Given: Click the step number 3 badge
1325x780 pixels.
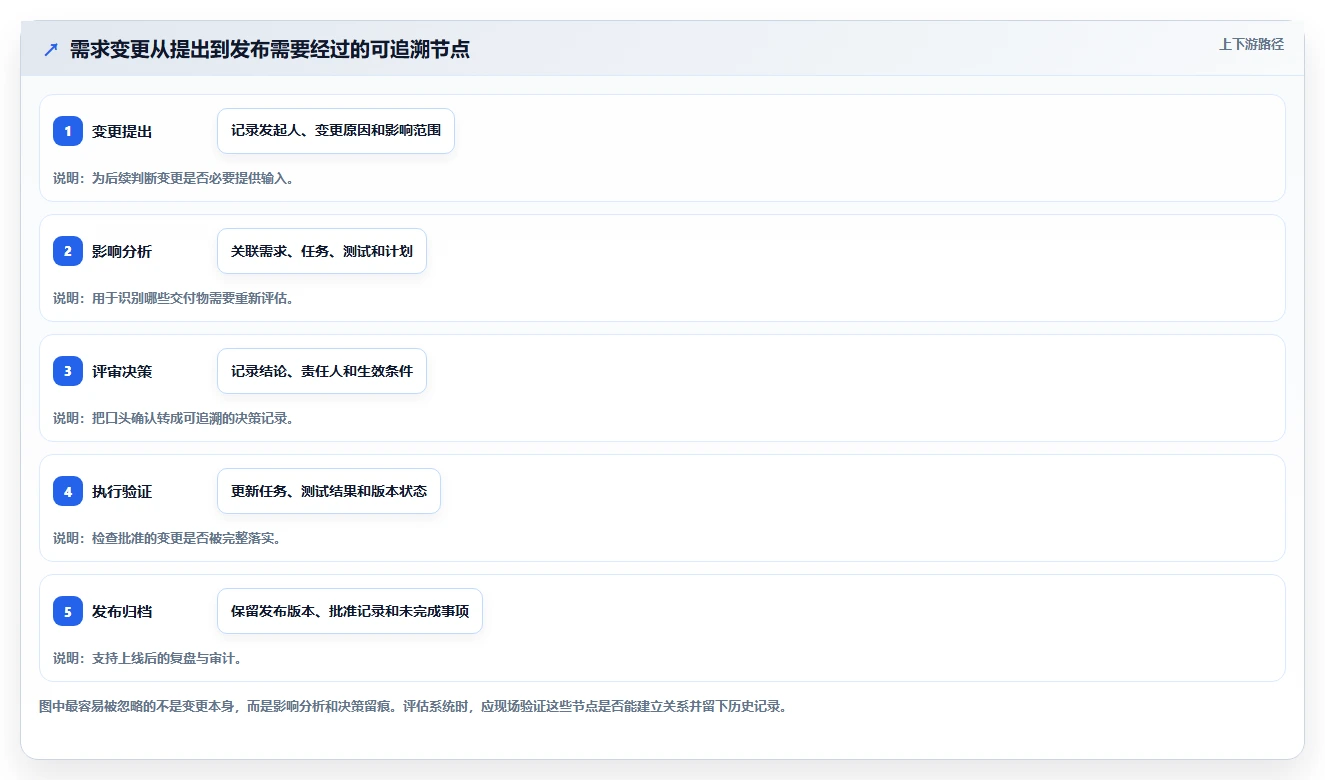Looking at the screenshot, I should click(68, 371).
